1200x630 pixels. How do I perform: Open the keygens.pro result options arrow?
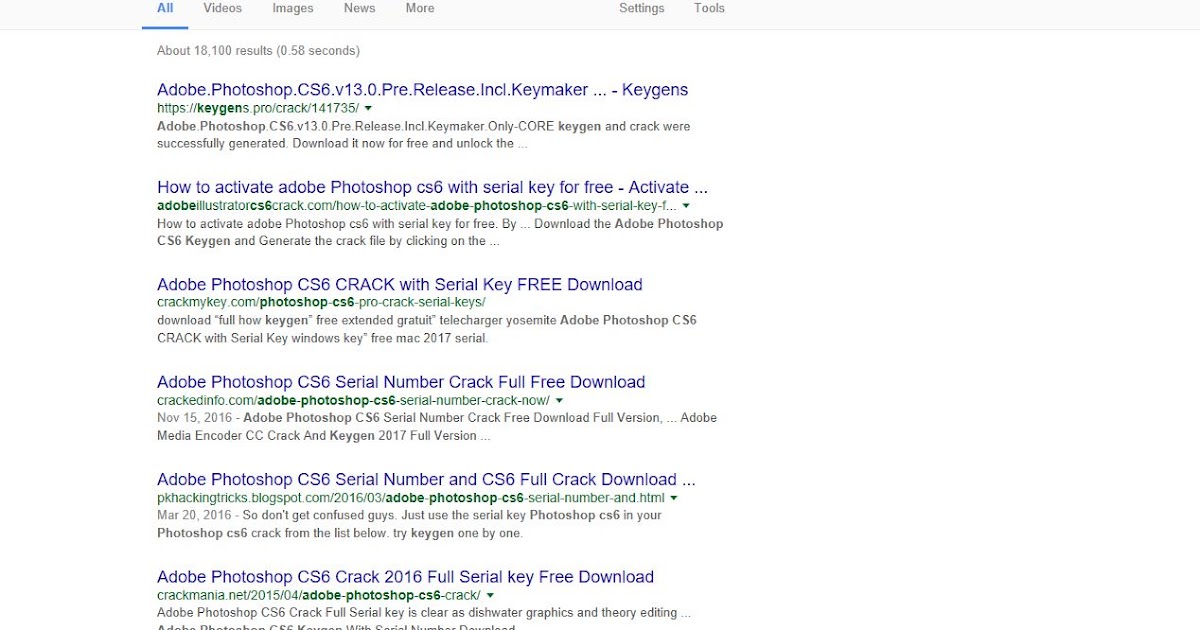pos(370,108)
